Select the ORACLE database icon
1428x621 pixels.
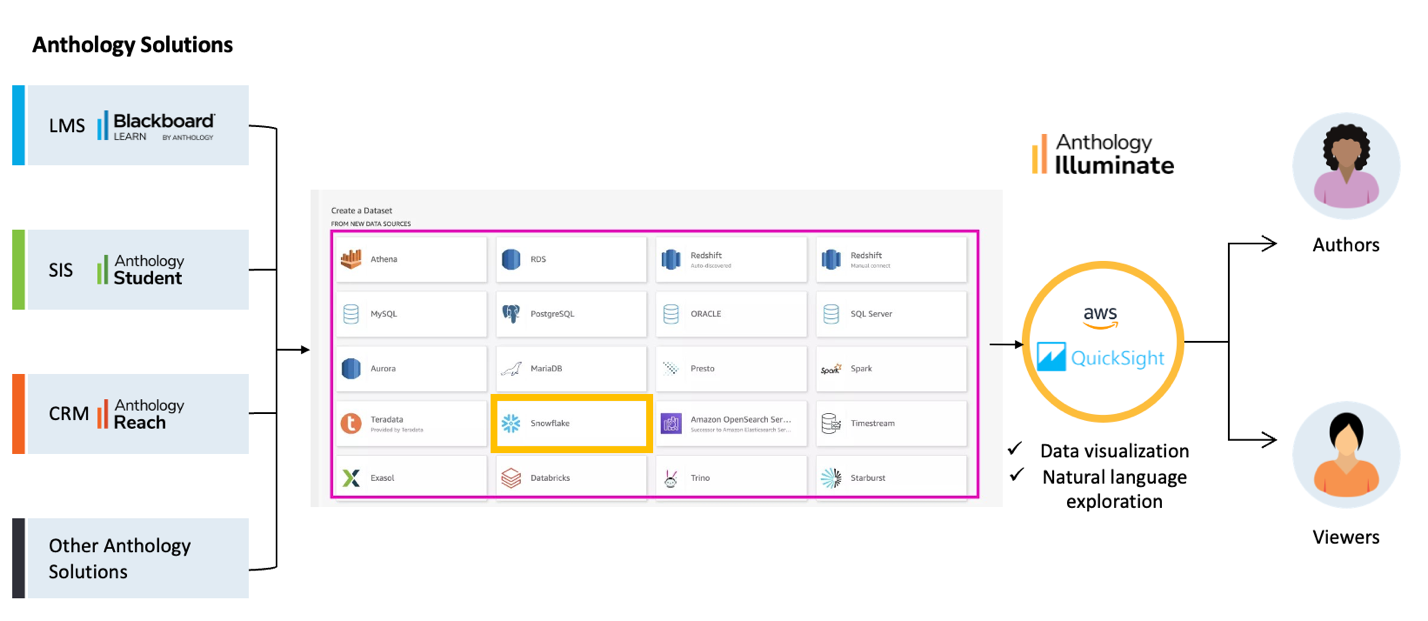coord(671,314)
